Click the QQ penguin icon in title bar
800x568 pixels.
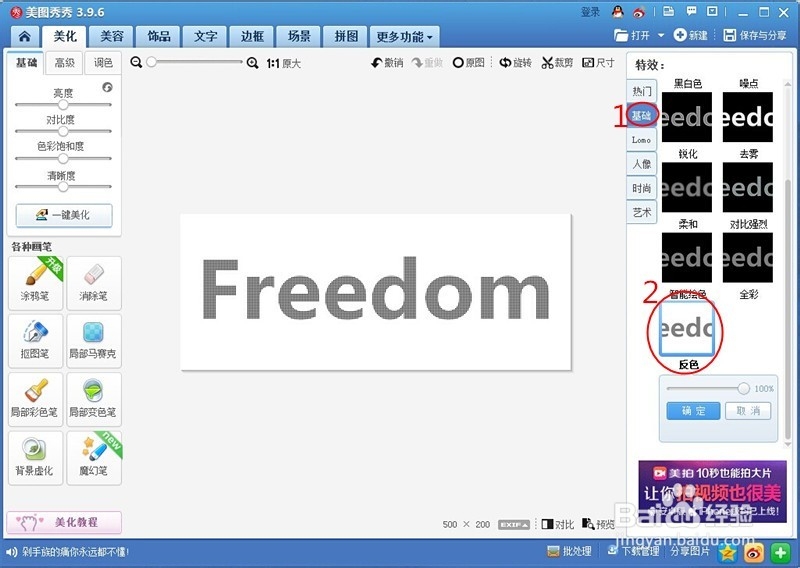click(x=618, y=12)
